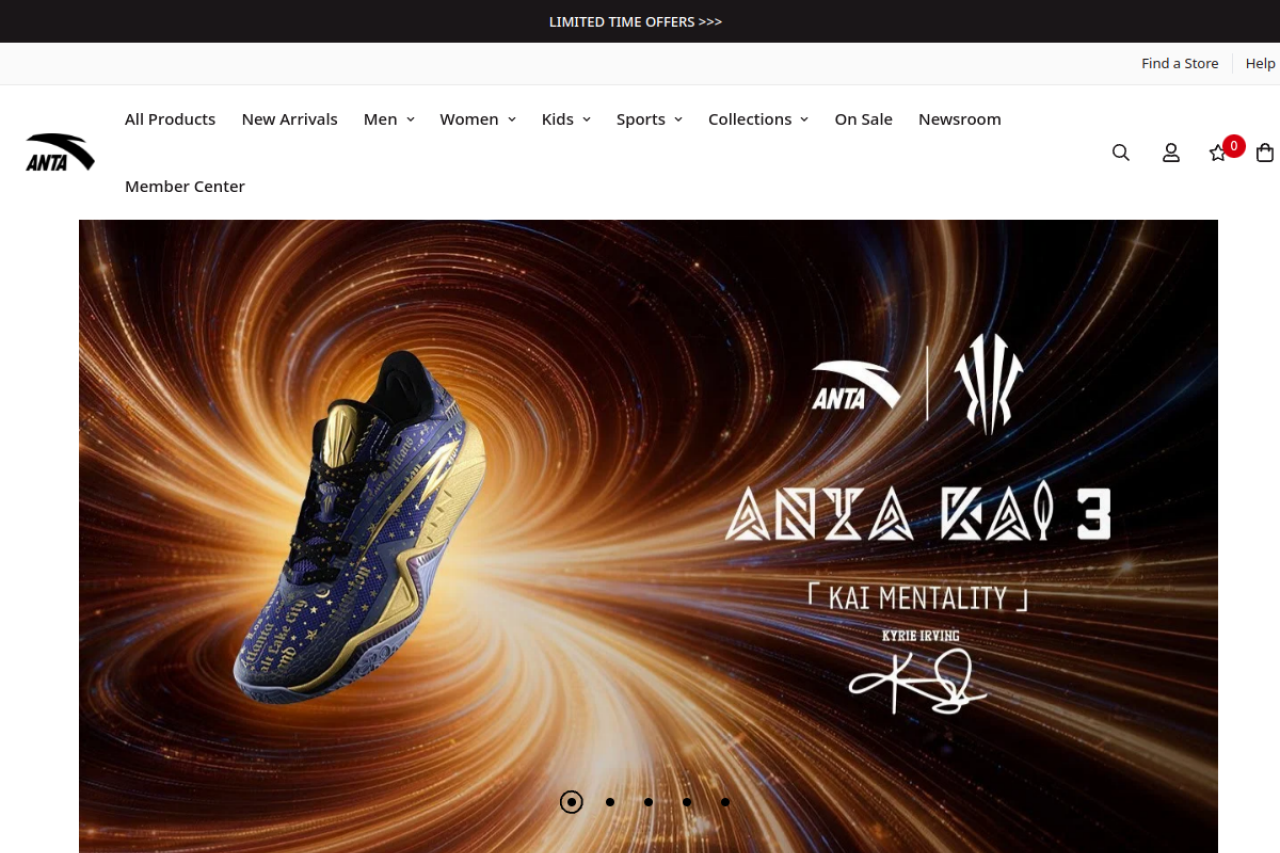The height and width of the screenshot is (853, 1280).
Task: Expand the Sports menu
Action: coord(649,119)
